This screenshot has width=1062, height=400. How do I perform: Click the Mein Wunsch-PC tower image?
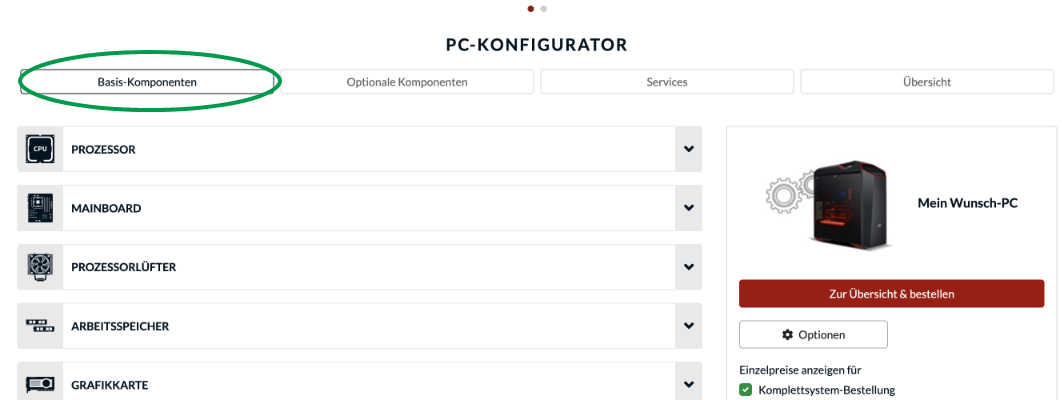[845, 203]
